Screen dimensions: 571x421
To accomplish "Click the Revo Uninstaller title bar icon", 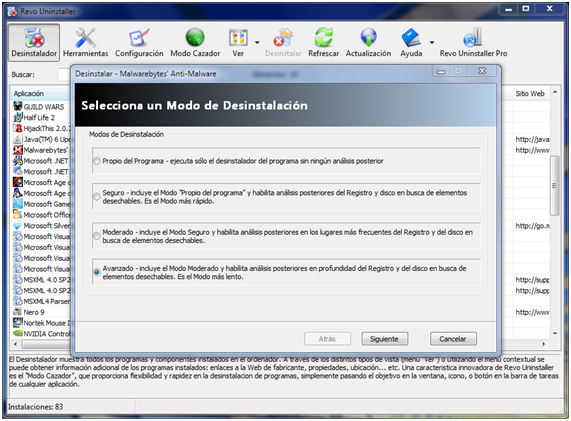I will pos(12,12).
